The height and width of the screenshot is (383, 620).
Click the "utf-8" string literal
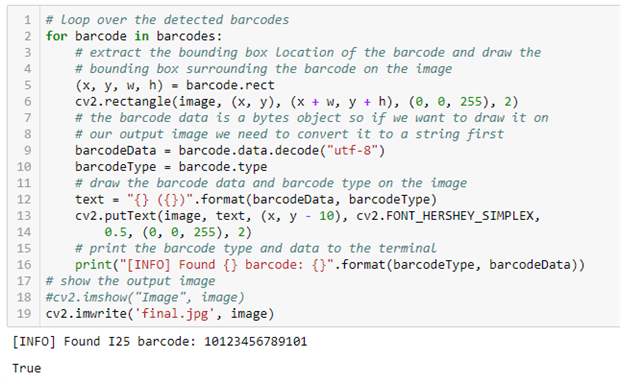[353, 150]
